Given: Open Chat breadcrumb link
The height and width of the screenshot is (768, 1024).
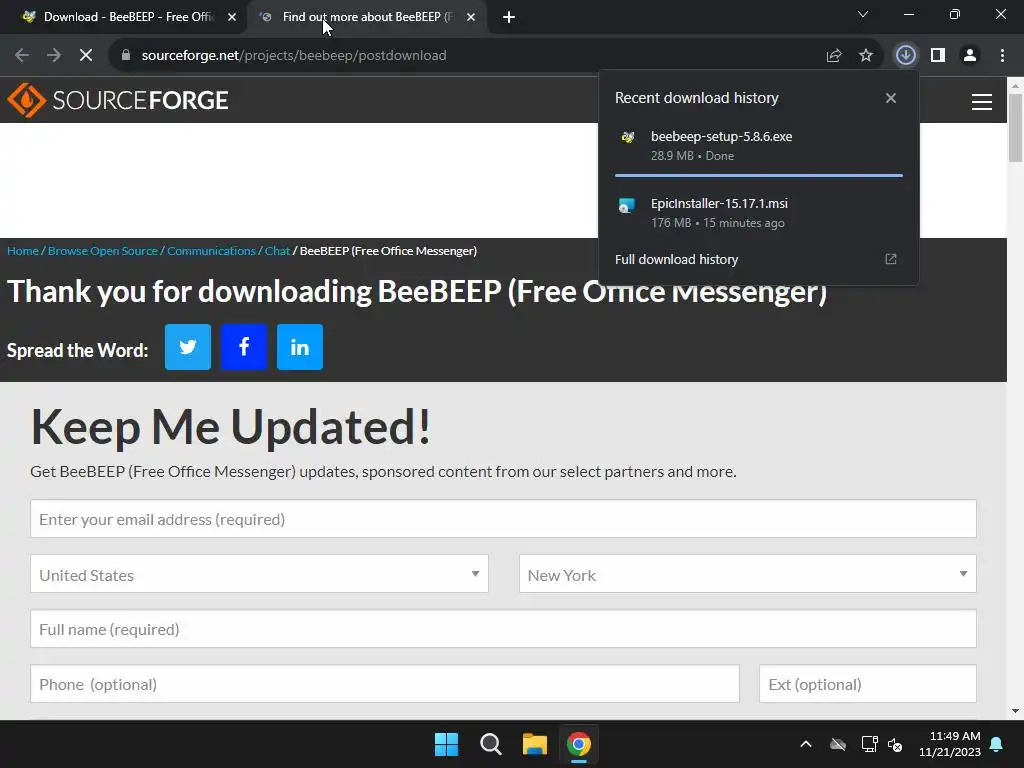Looking at the screenshot, I should (x=277, y=251).
